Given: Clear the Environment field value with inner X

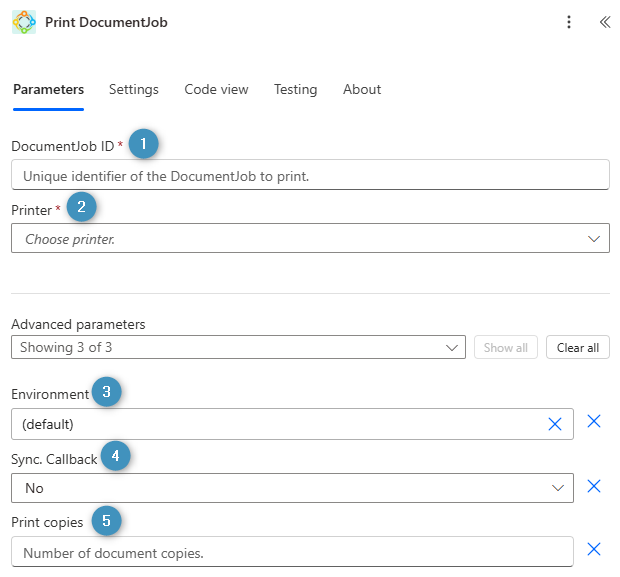Looking at the screenshot, I should (555, 424).
